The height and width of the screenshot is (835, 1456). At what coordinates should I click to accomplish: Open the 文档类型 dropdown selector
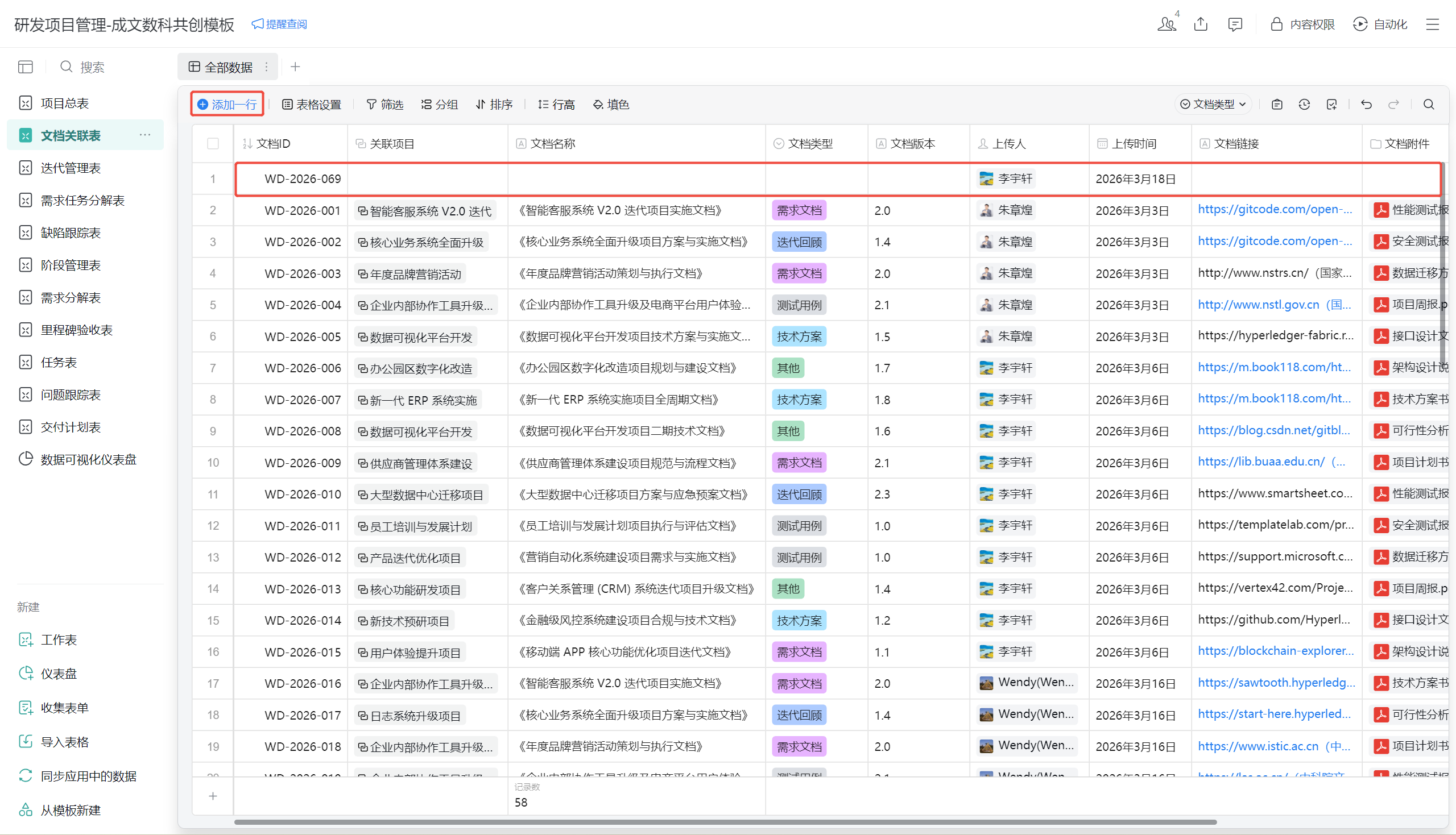click(1213, 105)
